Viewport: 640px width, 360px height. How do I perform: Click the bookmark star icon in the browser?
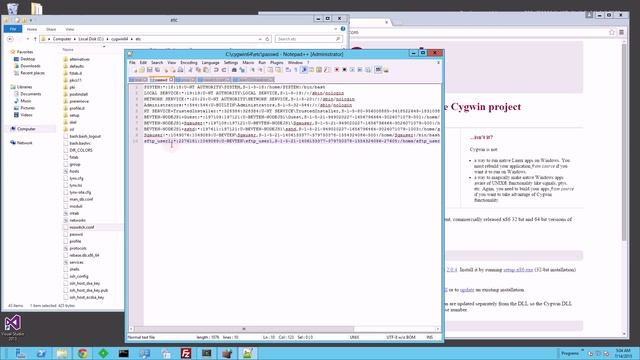[612, 32]
